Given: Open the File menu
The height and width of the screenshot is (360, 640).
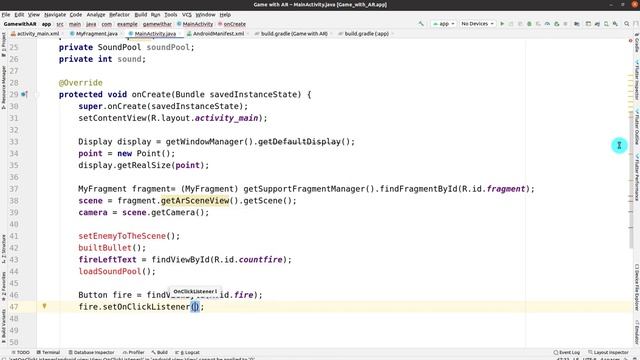Looking at the screenshot, I should [6, 15].
